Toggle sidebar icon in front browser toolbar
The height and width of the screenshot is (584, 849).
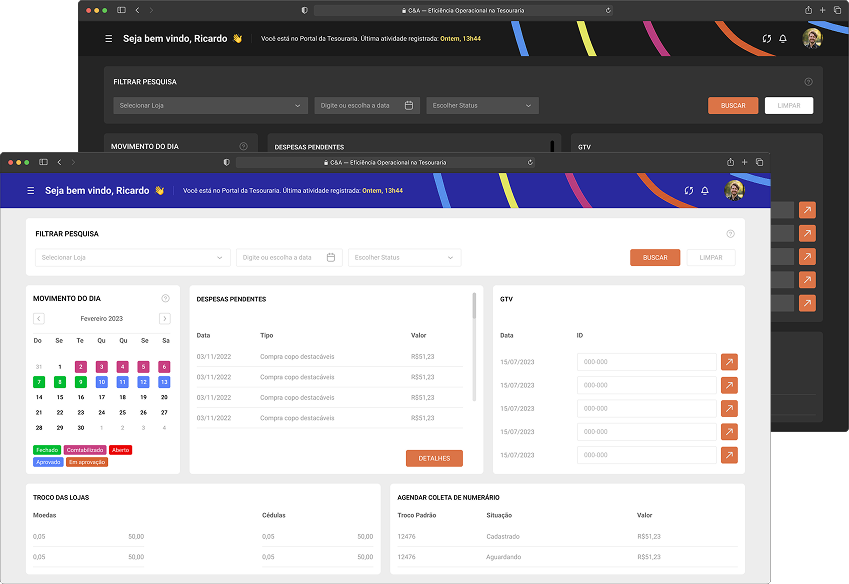coord(43,162)
